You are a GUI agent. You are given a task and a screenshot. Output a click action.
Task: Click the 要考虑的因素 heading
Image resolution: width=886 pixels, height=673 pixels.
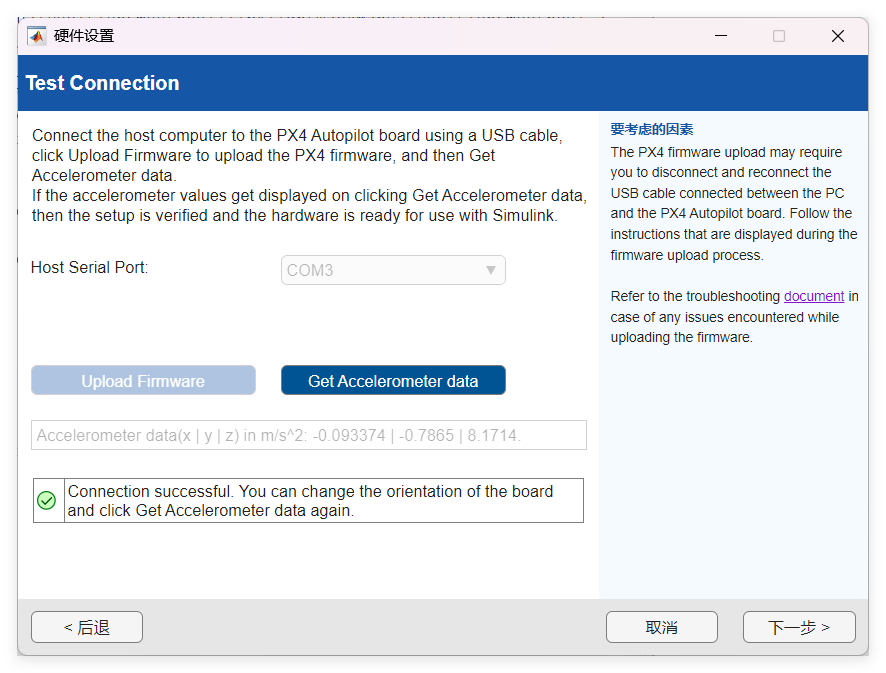pos(652,130)
